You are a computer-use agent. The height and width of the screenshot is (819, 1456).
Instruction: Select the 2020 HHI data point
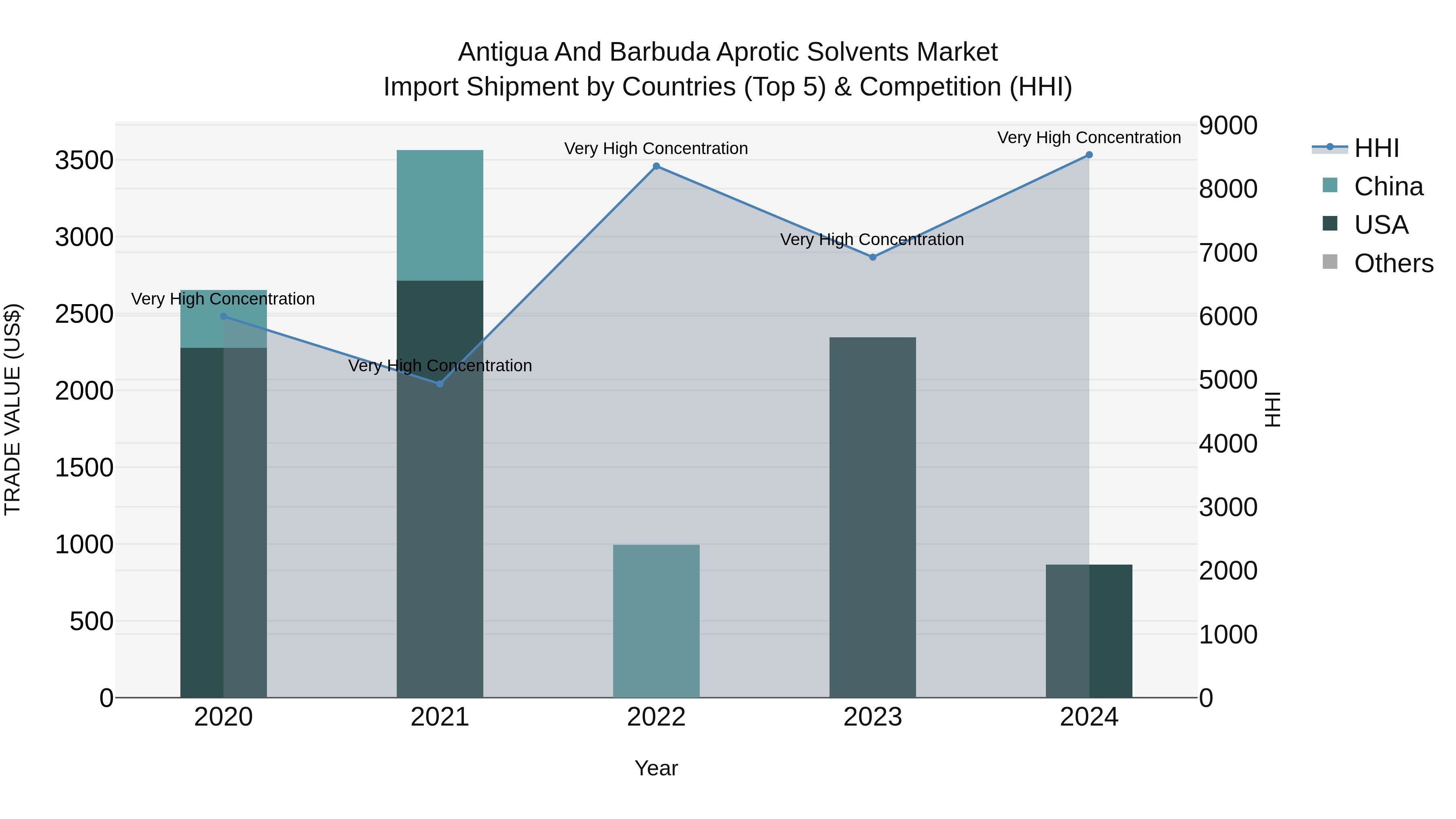223,317
